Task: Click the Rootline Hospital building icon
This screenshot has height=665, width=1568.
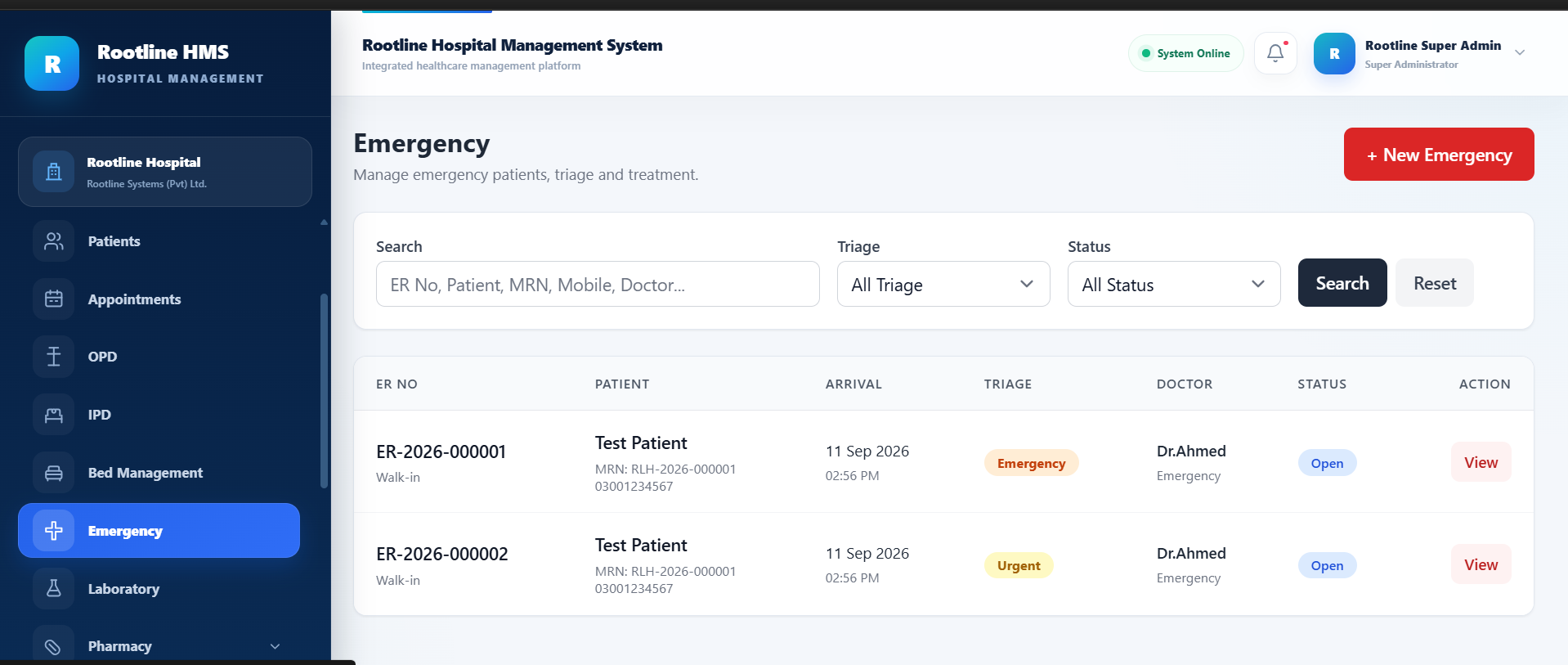Action: click(x=54, y=172)
